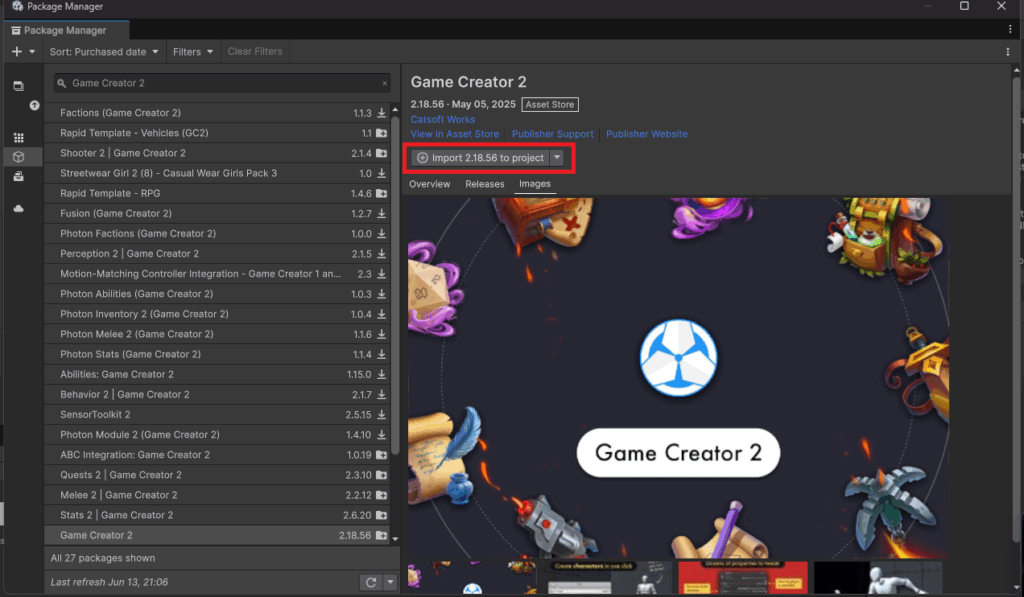The image size is (1024, 597).
Task: Expand the Filters dropdown
Action: [193, 52]
